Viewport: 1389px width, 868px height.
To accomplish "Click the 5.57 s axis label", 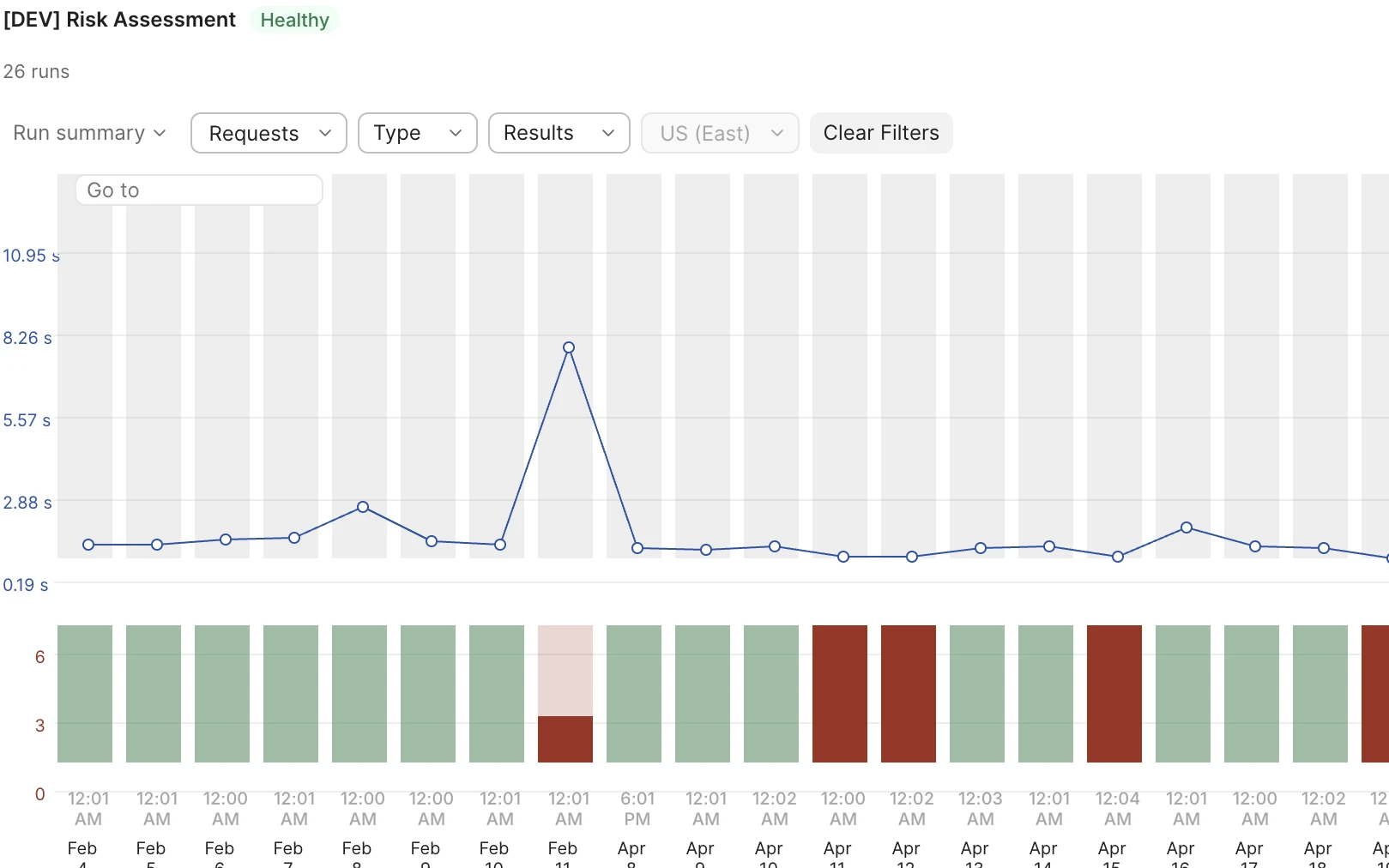I will [27, 420].
